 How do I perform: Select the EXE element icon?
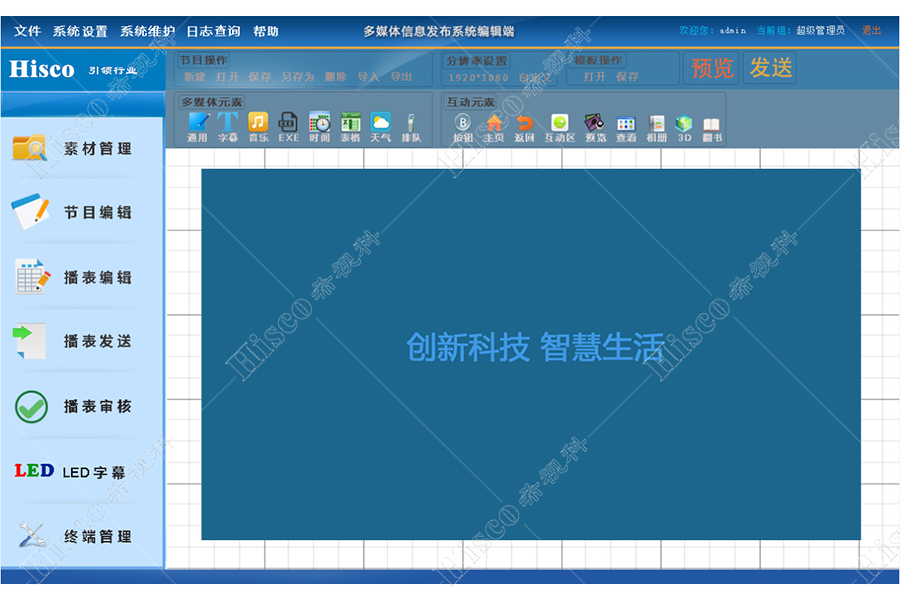click(288, 124)
